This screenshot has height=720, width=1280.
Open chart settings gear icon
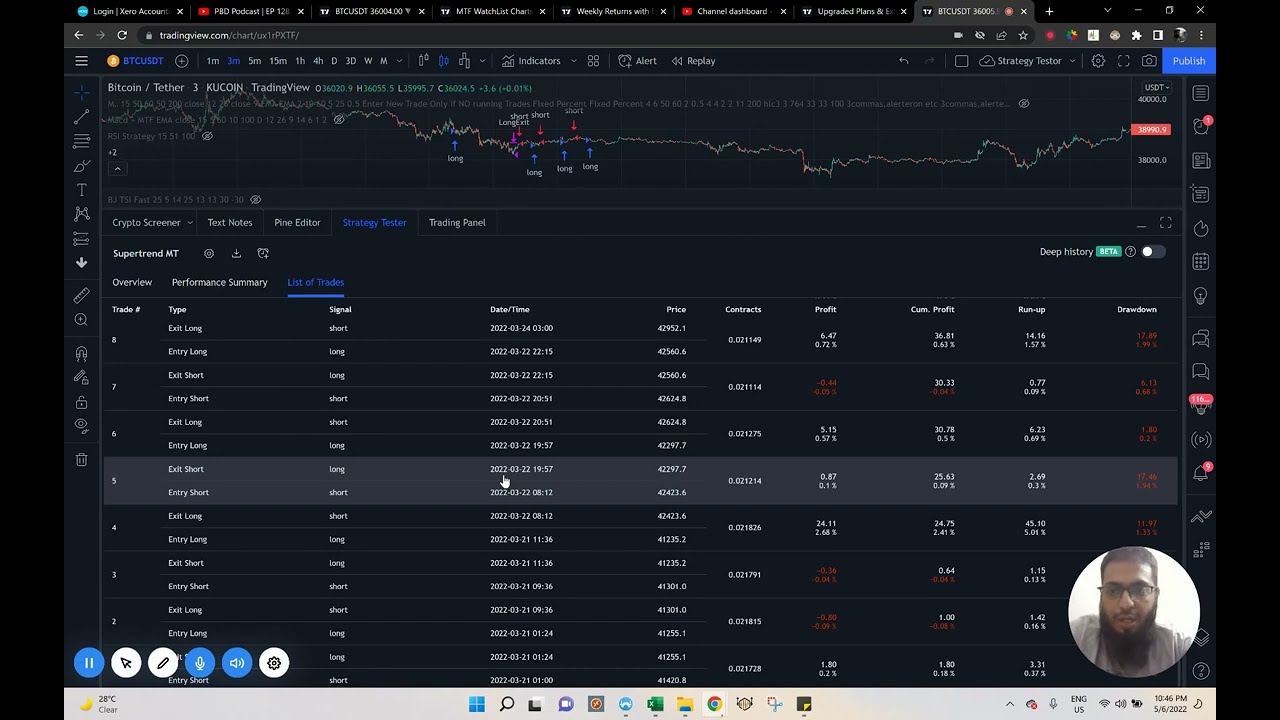click(x=1098, y=61)
